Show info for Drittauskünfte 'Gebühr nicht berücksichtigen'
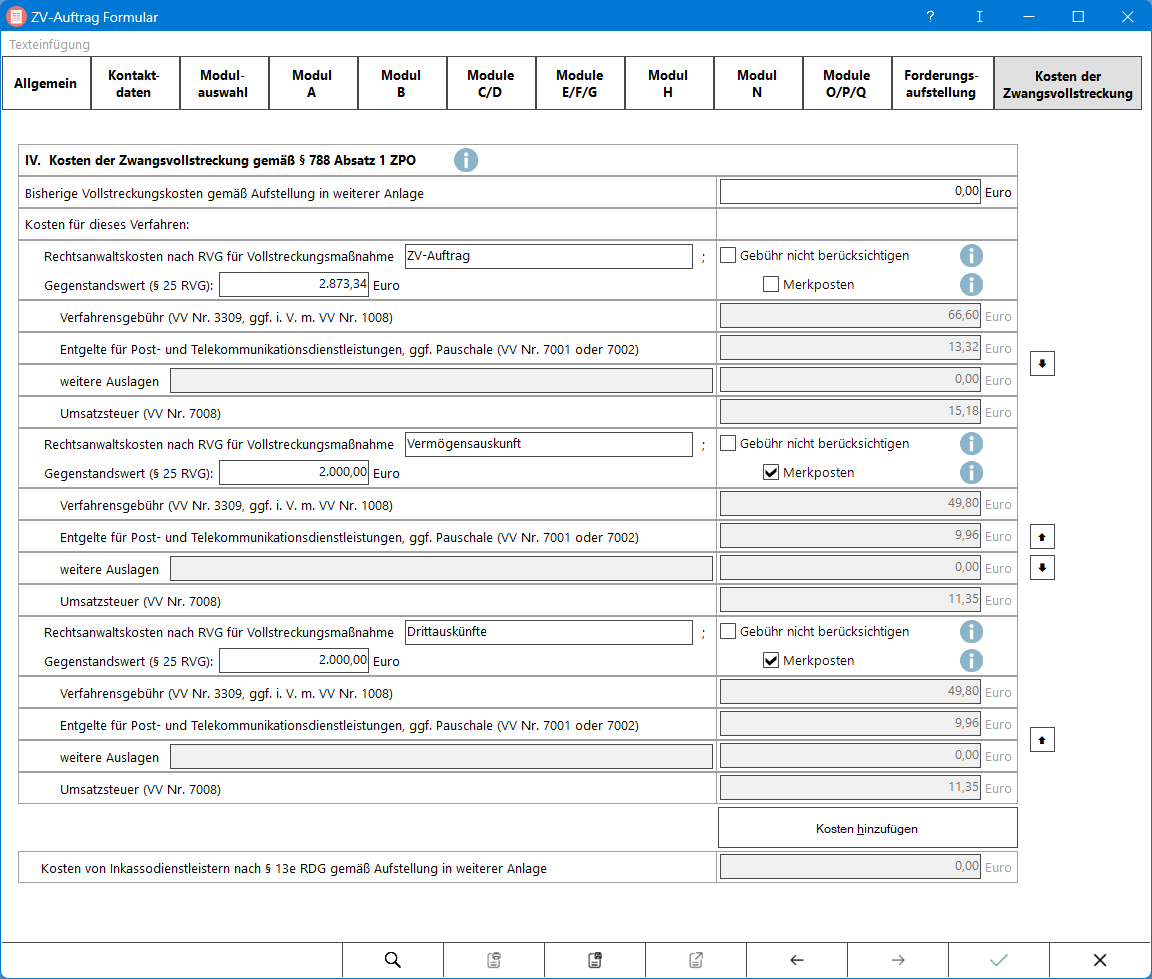This screenshot has width=1152, height=979. pyautogui.click(x=971, y=632)
